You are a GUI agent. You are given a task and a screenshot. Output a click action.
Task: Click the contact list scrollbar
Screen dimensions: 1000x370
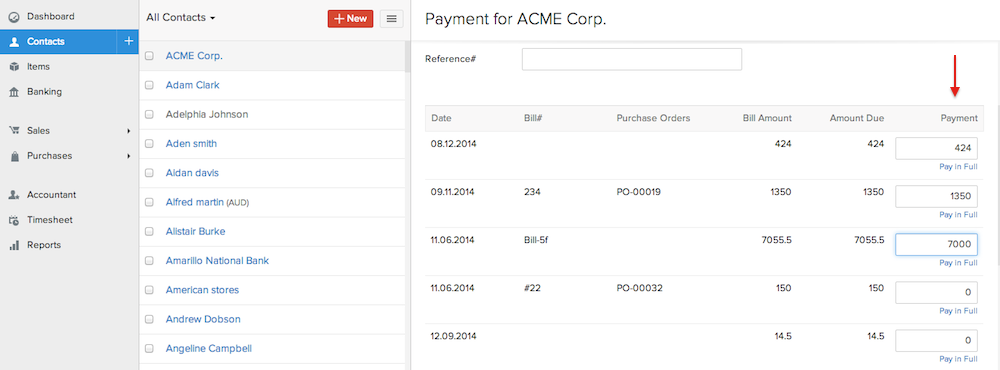click(x=408, y=57)
